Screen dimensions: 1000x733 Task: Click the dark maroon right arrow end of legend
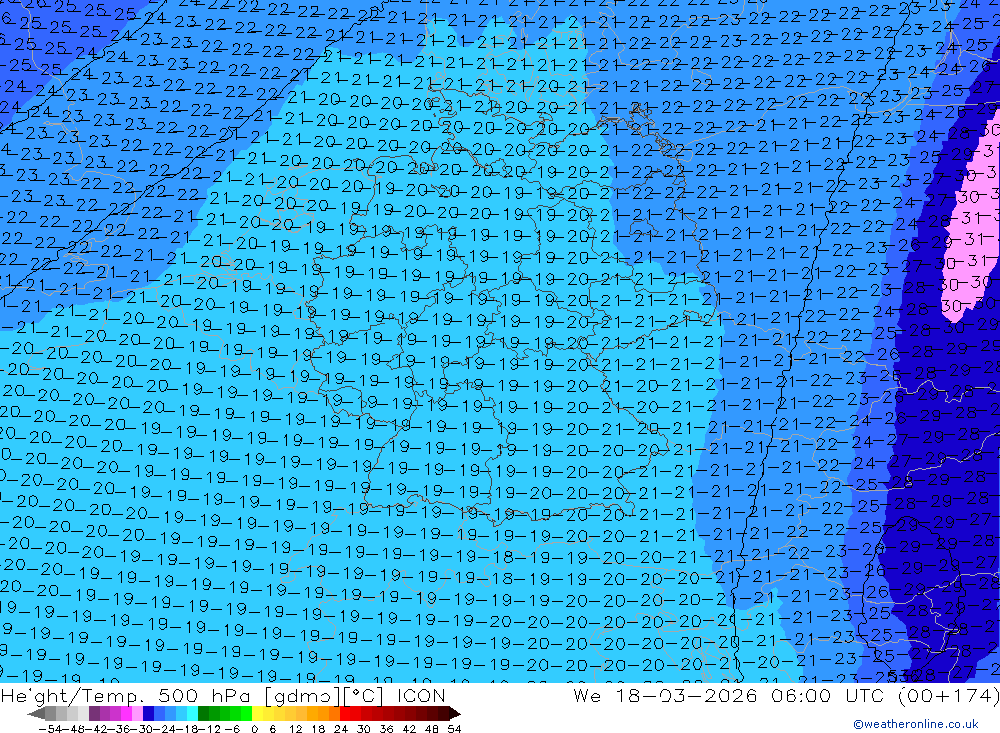[x=455, y=714]
